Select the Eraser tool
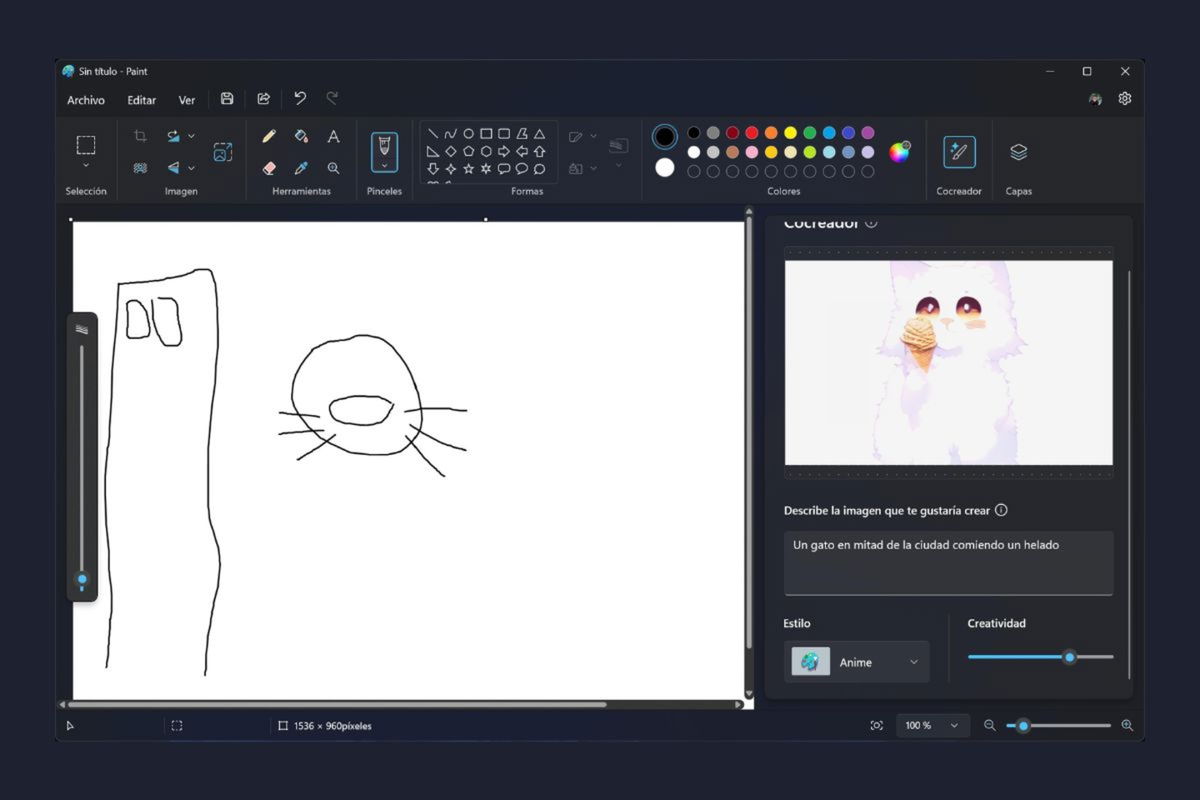1200x800 pixels. (268, 167)
